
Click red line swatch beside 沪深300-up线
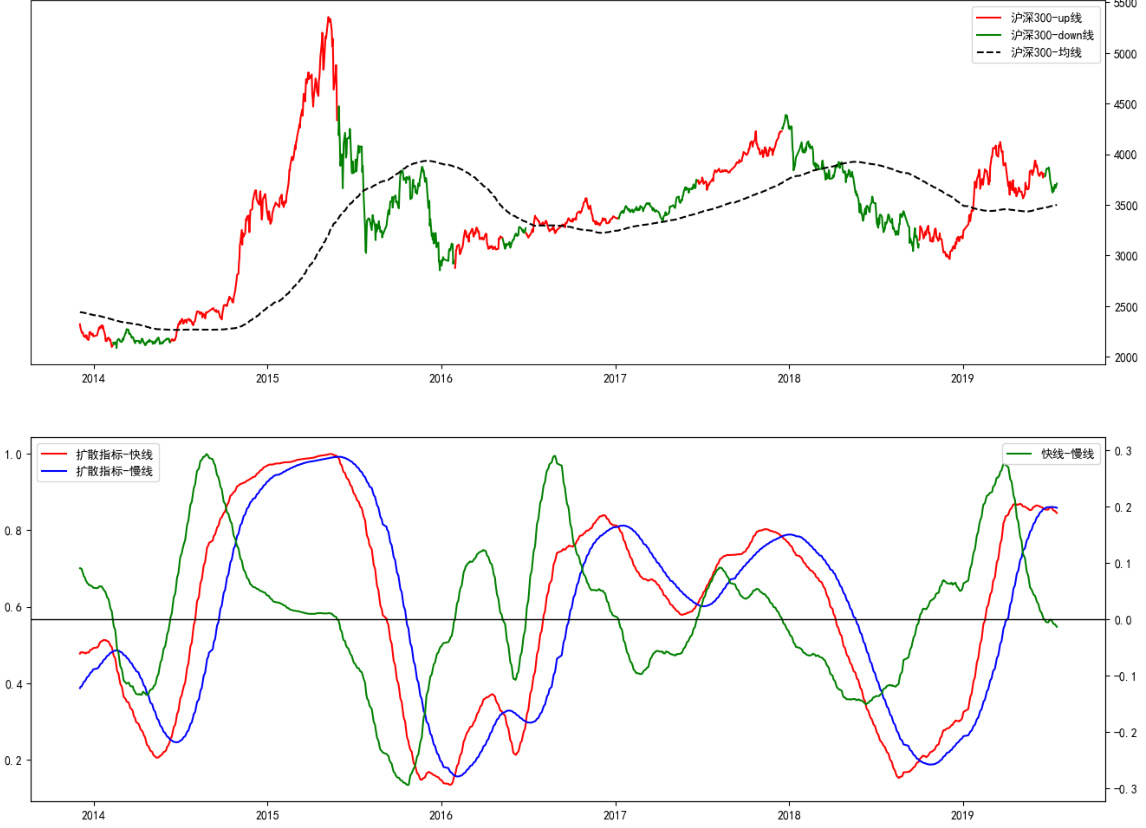(x=990, y=18)
